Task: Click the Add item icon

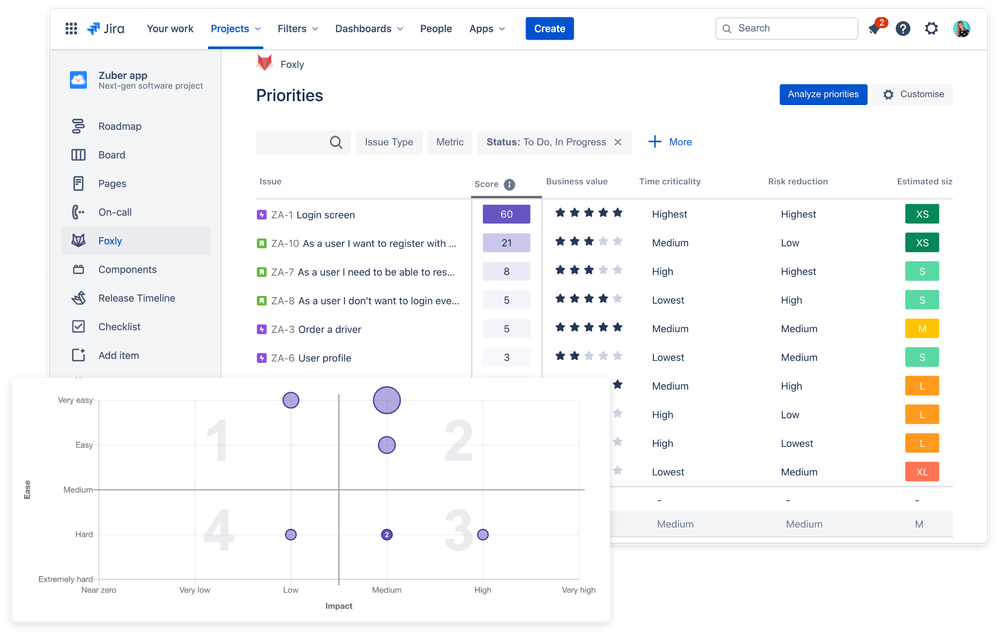Action: point(78,355)
